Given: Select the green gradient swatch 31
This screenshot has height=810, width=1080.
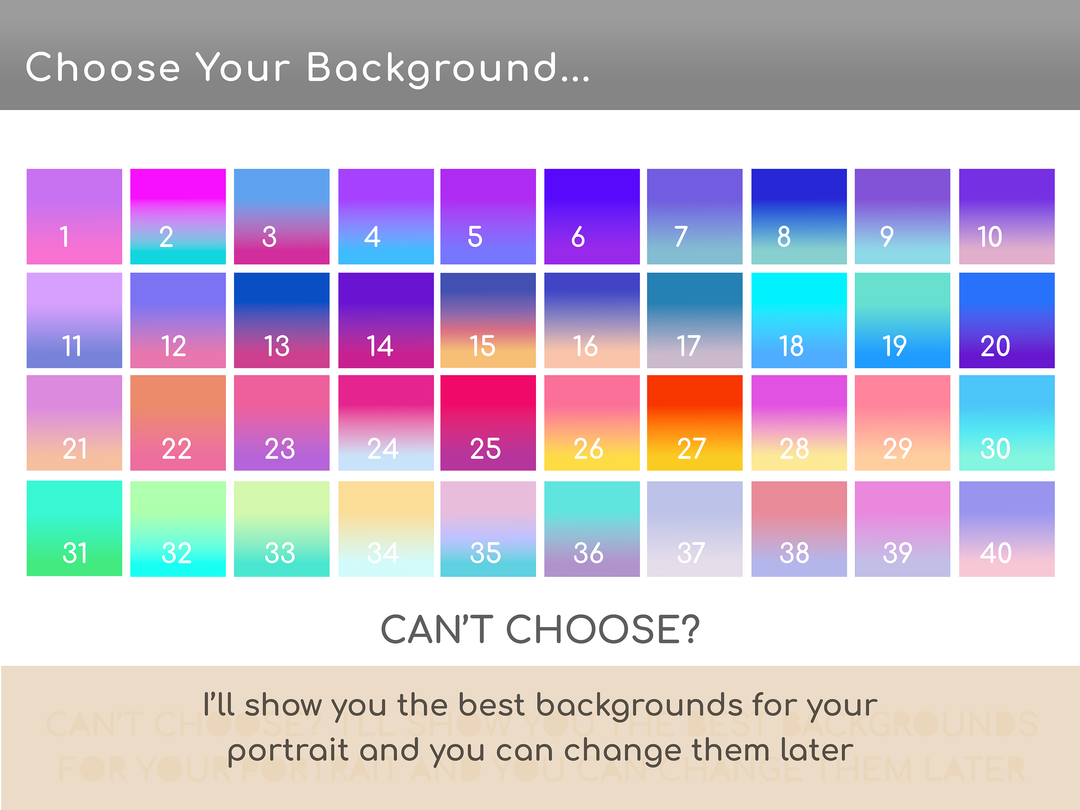Looking at the screenshot, I should 74,529.
